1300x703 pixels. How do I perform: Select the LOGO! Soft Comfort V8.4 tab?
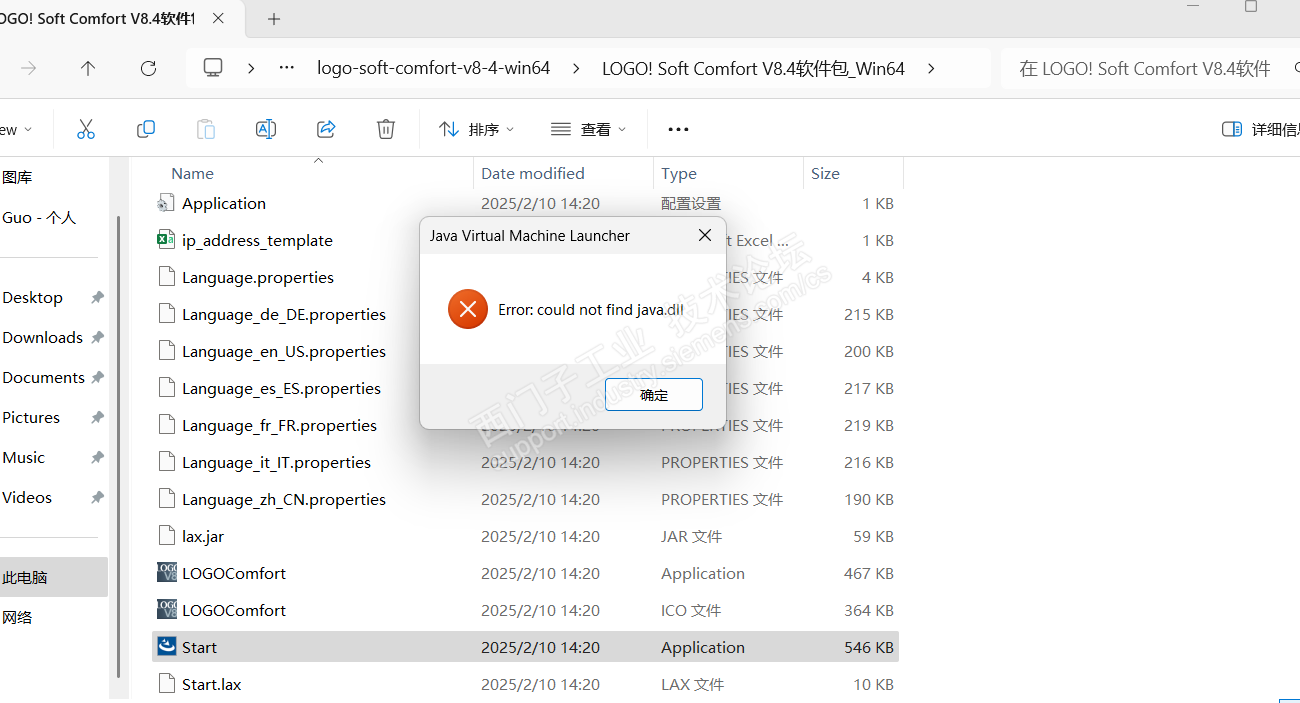98,19
